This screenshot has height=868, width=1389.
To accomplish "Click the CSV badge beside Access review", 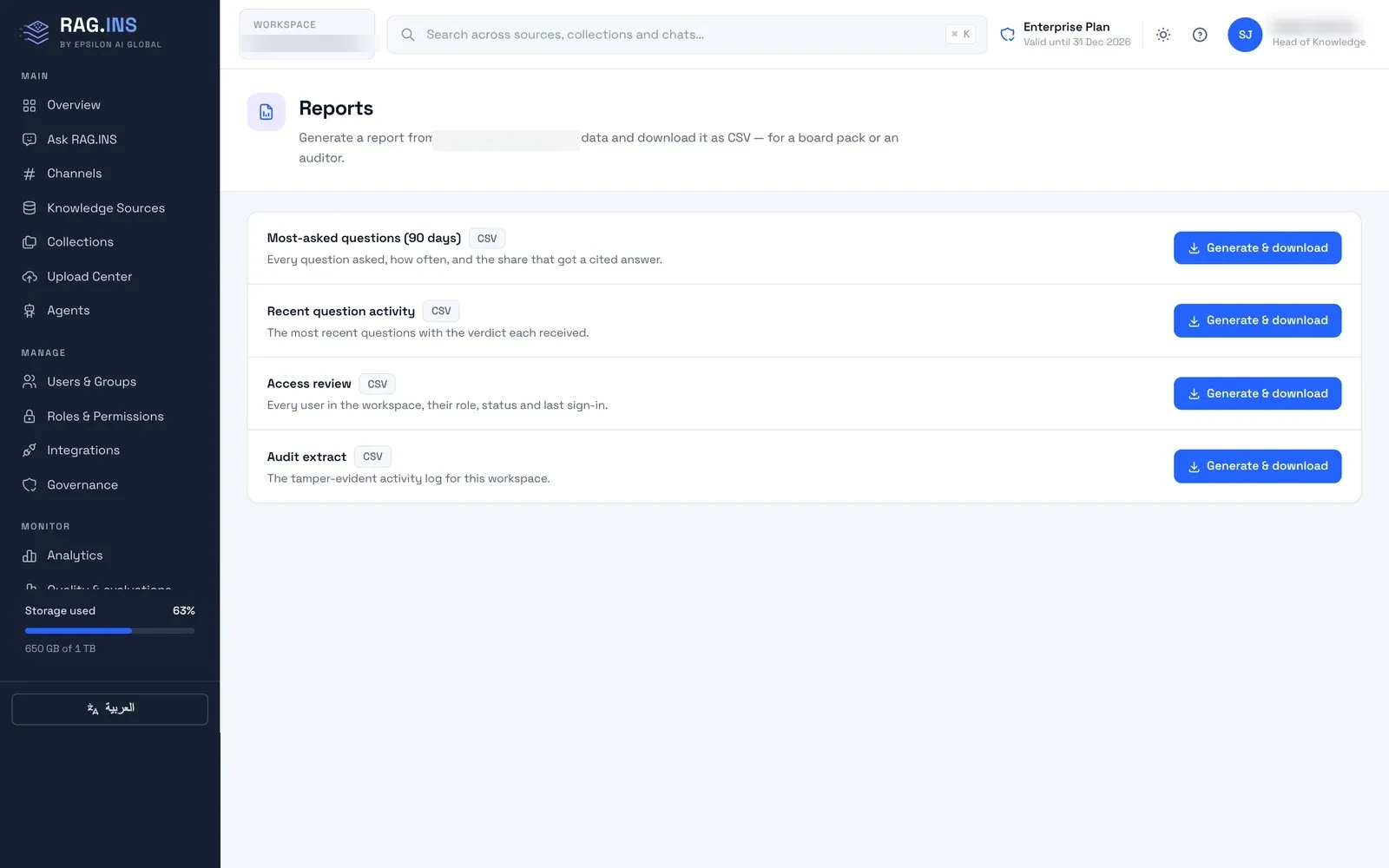I will tap(377, 384).
